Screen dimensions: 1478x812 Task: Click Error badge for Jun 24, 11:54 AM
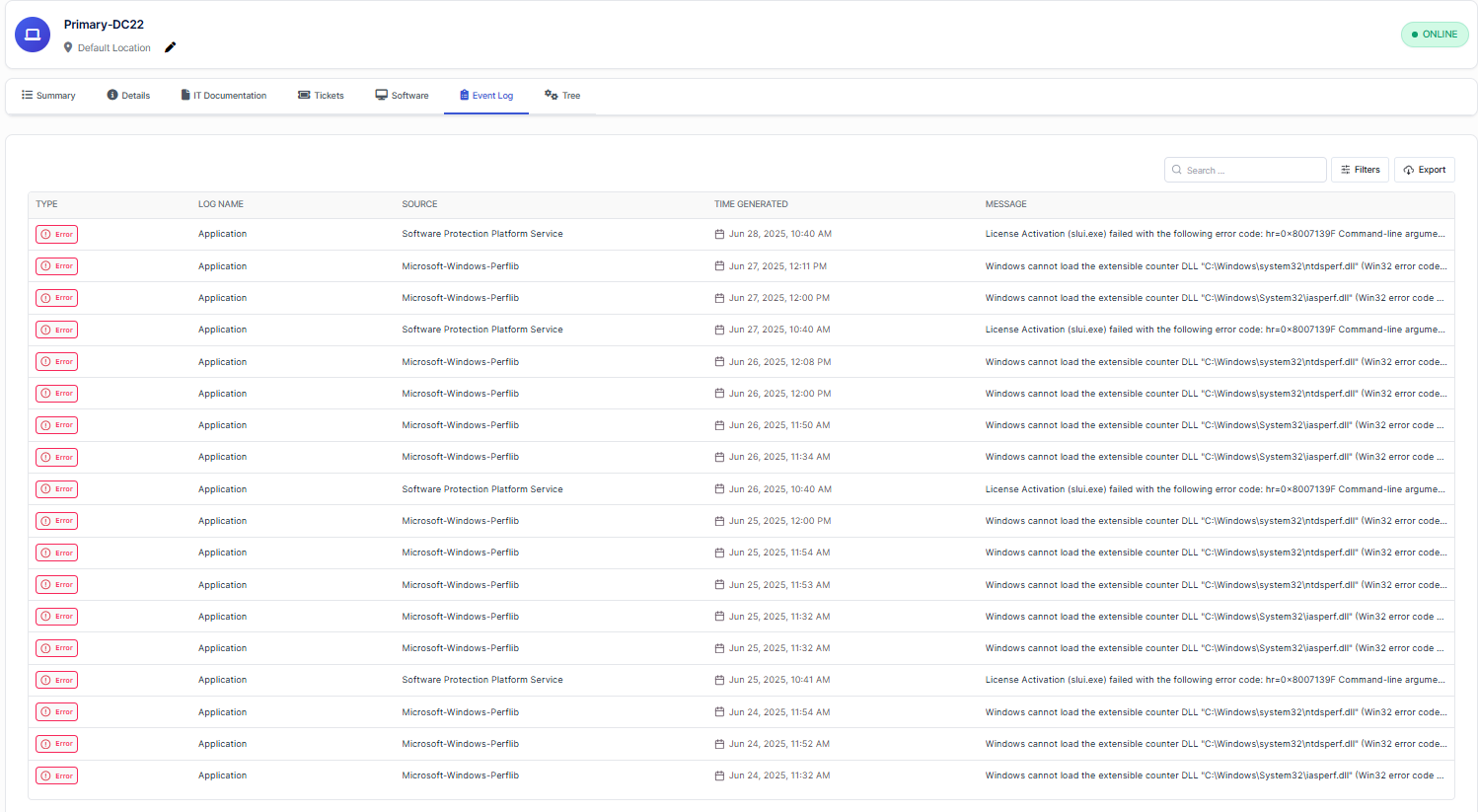coord(56,712)
